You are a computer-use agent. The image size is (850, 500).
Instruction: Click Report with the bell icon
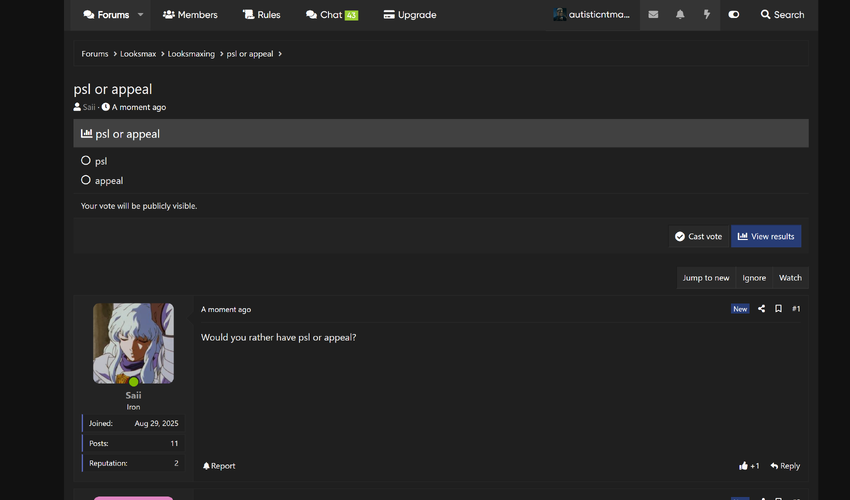[x=219, y=466]
